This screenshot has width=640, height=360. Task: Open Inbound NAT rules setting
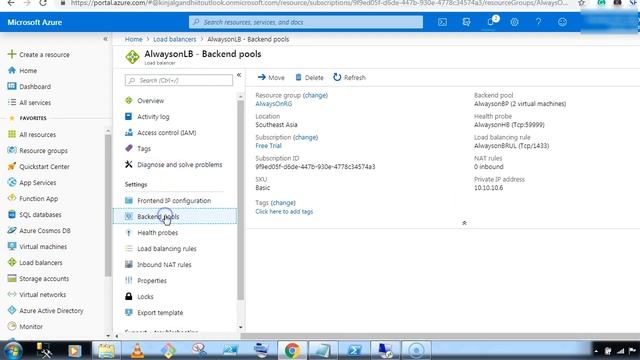click(x=175, y=264)
